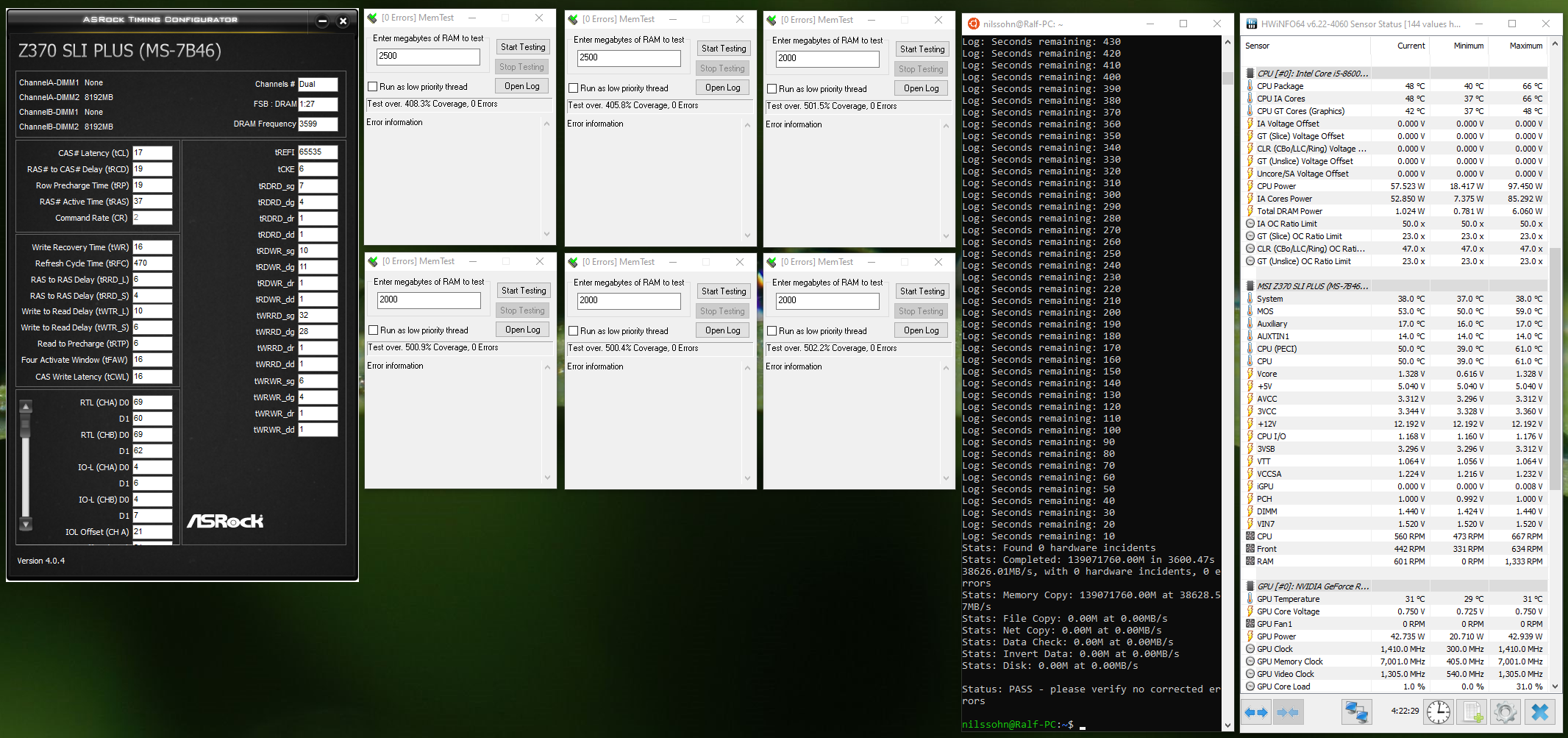Click Start Testing in the 500.9% coverage MemTest

[524, 291]
